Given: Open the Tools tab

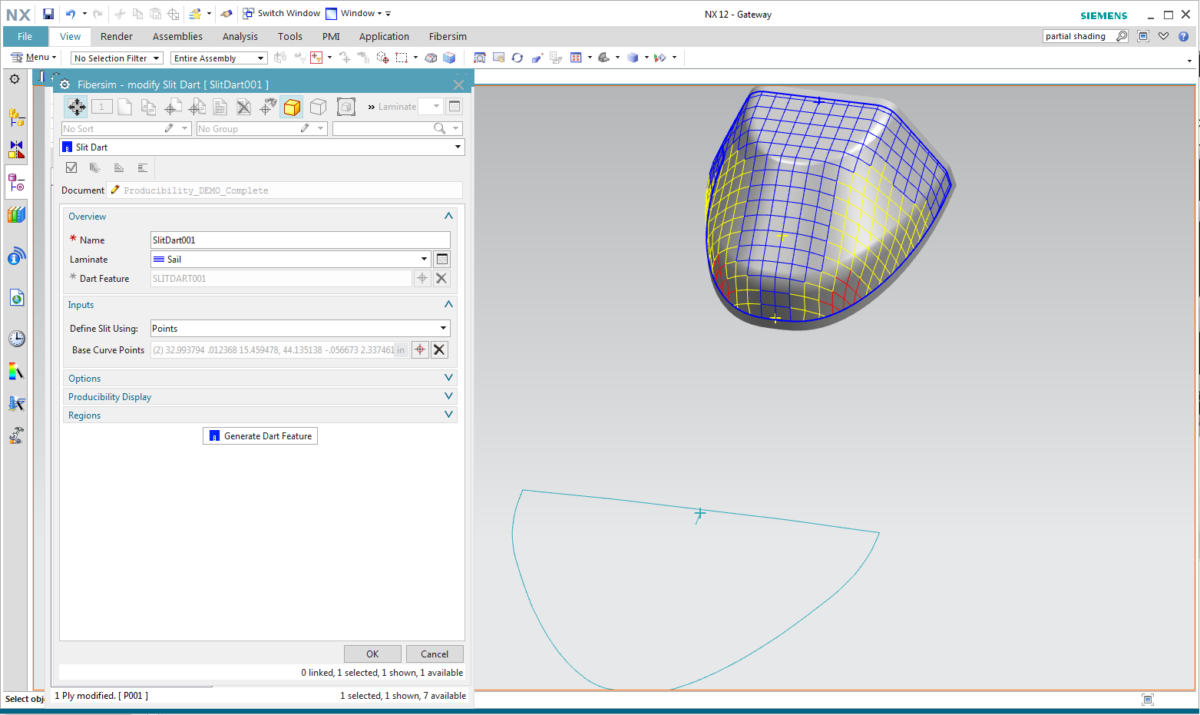Looking at the screenshot, I should [290, 36].
